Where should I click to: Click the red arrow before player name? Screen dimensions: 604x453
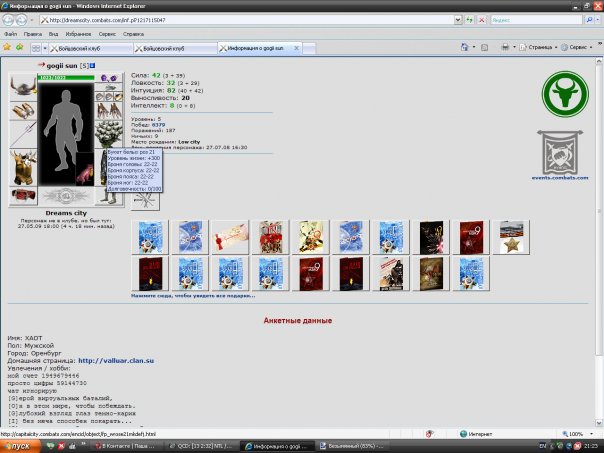click(x=42, y=65)
